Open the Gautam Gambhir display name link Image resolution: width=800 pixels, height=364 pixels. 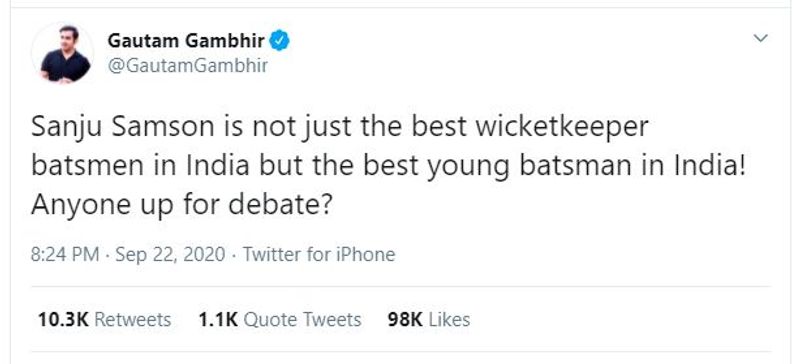[x=186, y=40]
